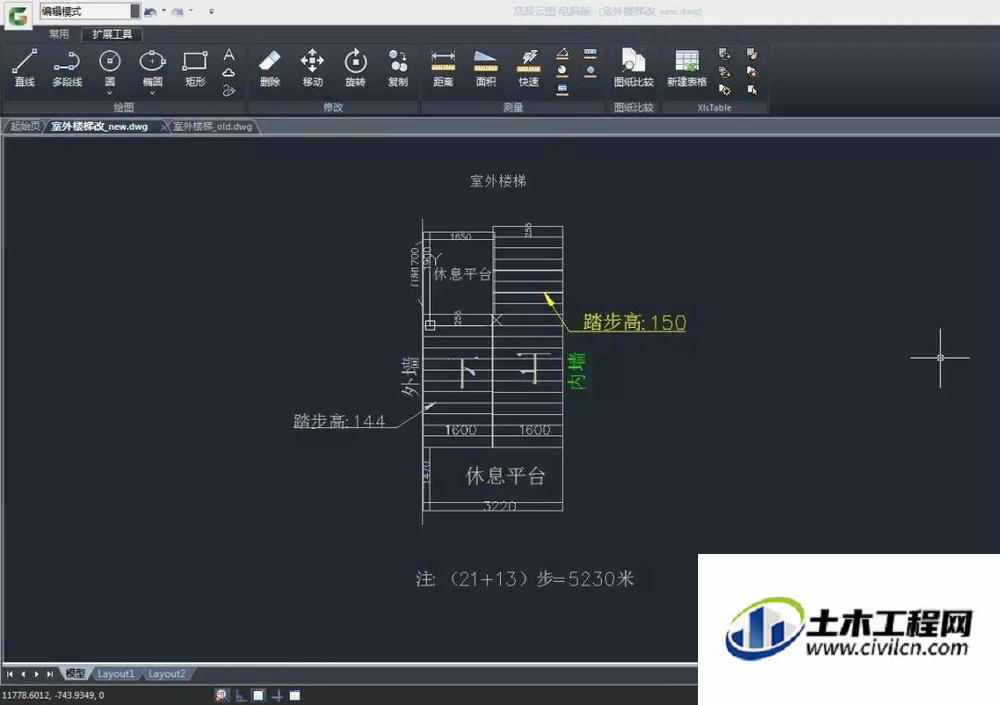The width and height of the screenshot is (1000, 705).
Task: Expand the 椭圆 ellipse options arrow
Action: pyautogui.click(x=152, y=93)
